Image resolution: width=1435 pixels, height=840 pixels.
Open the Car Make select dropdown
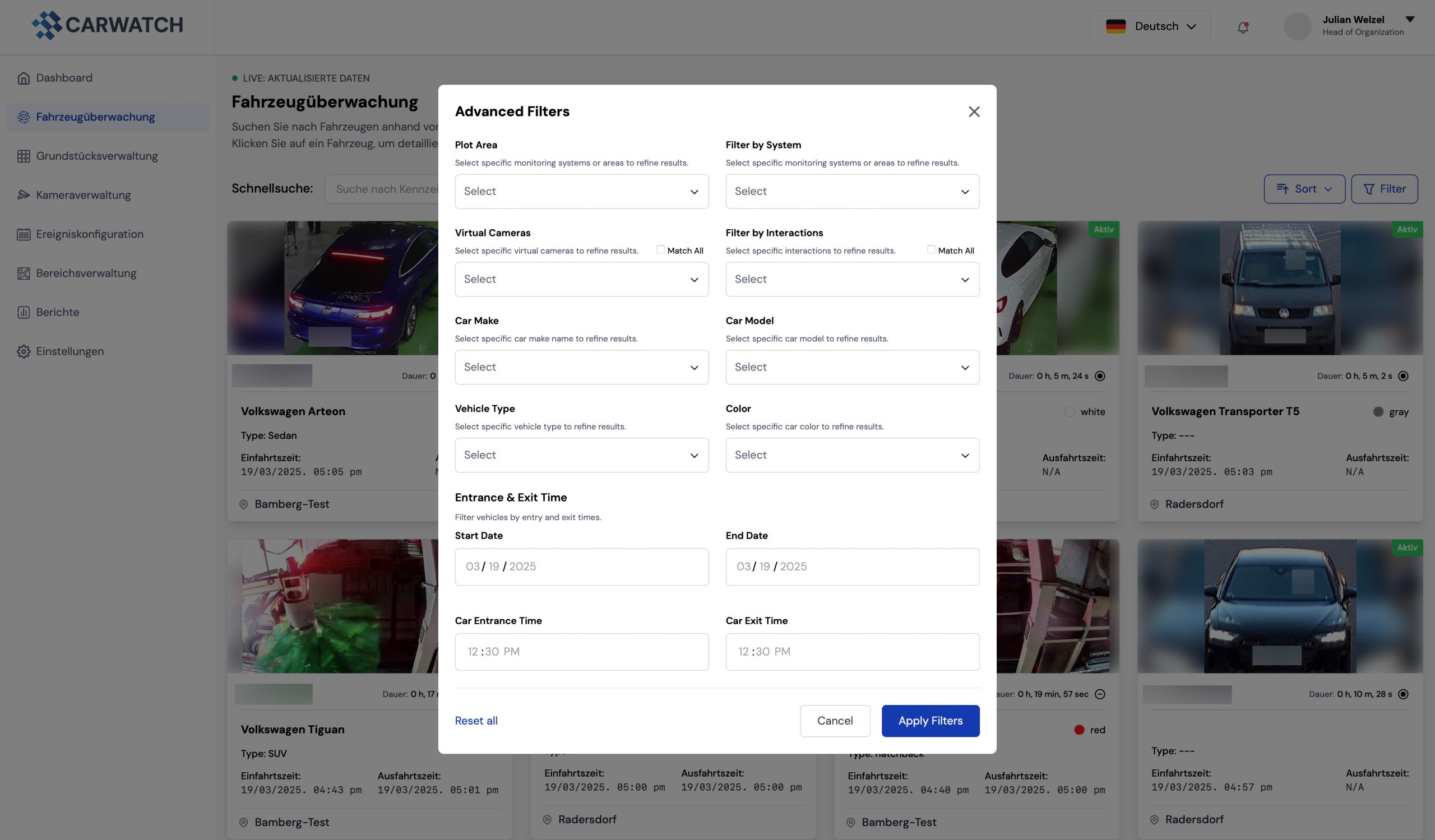point(581,368)
